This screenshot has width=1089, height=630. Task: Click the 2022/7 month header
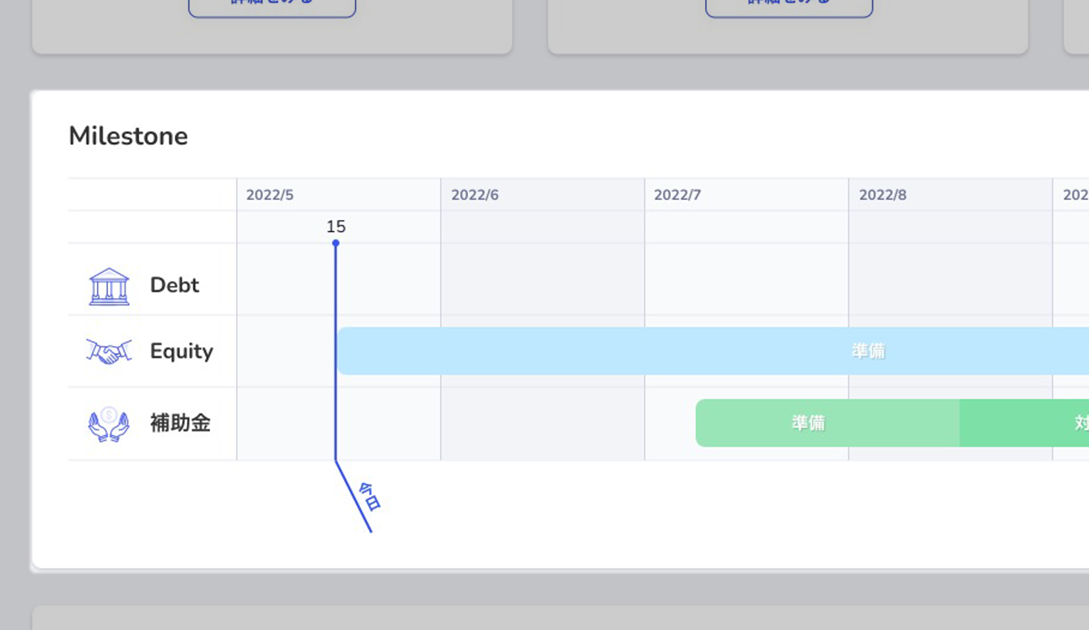(x=678, y=195)
